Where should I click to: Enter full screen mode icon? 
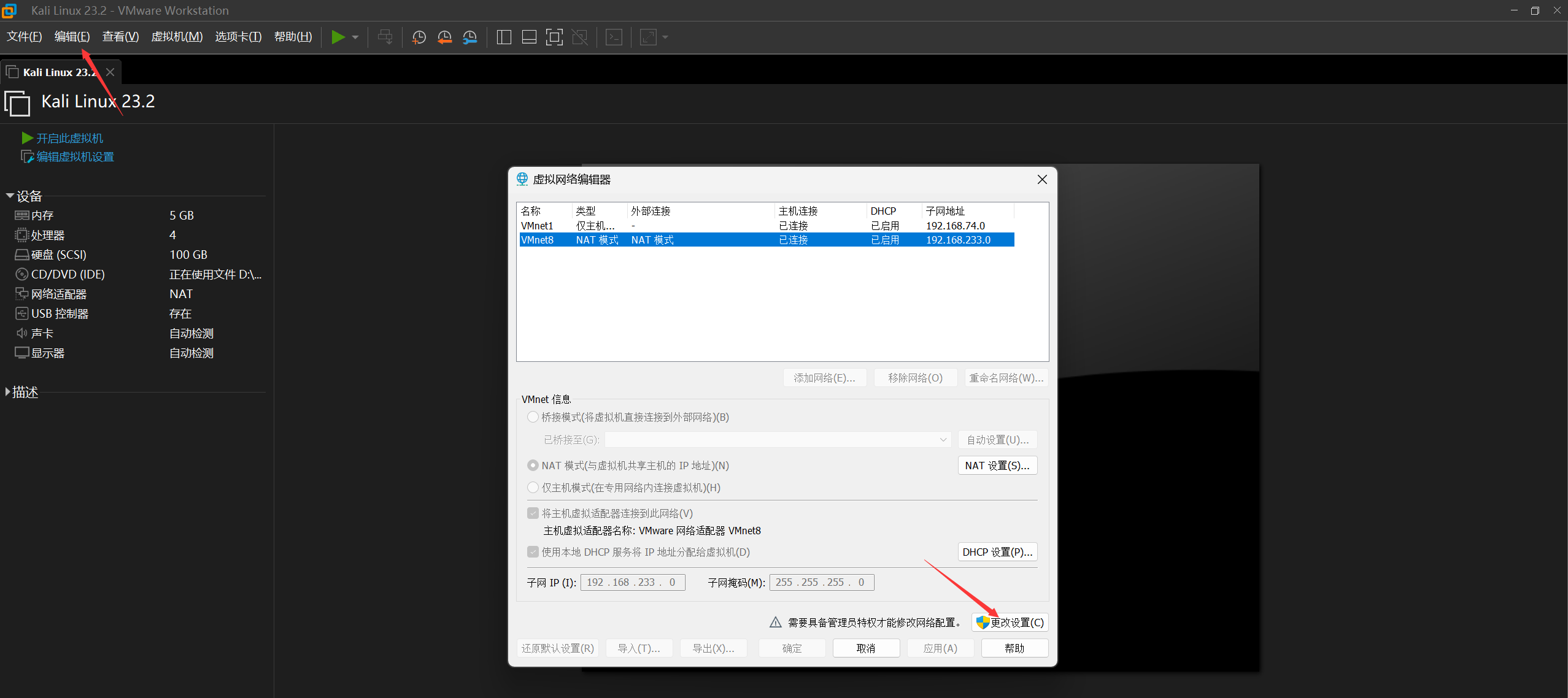[x=554, y=37]
